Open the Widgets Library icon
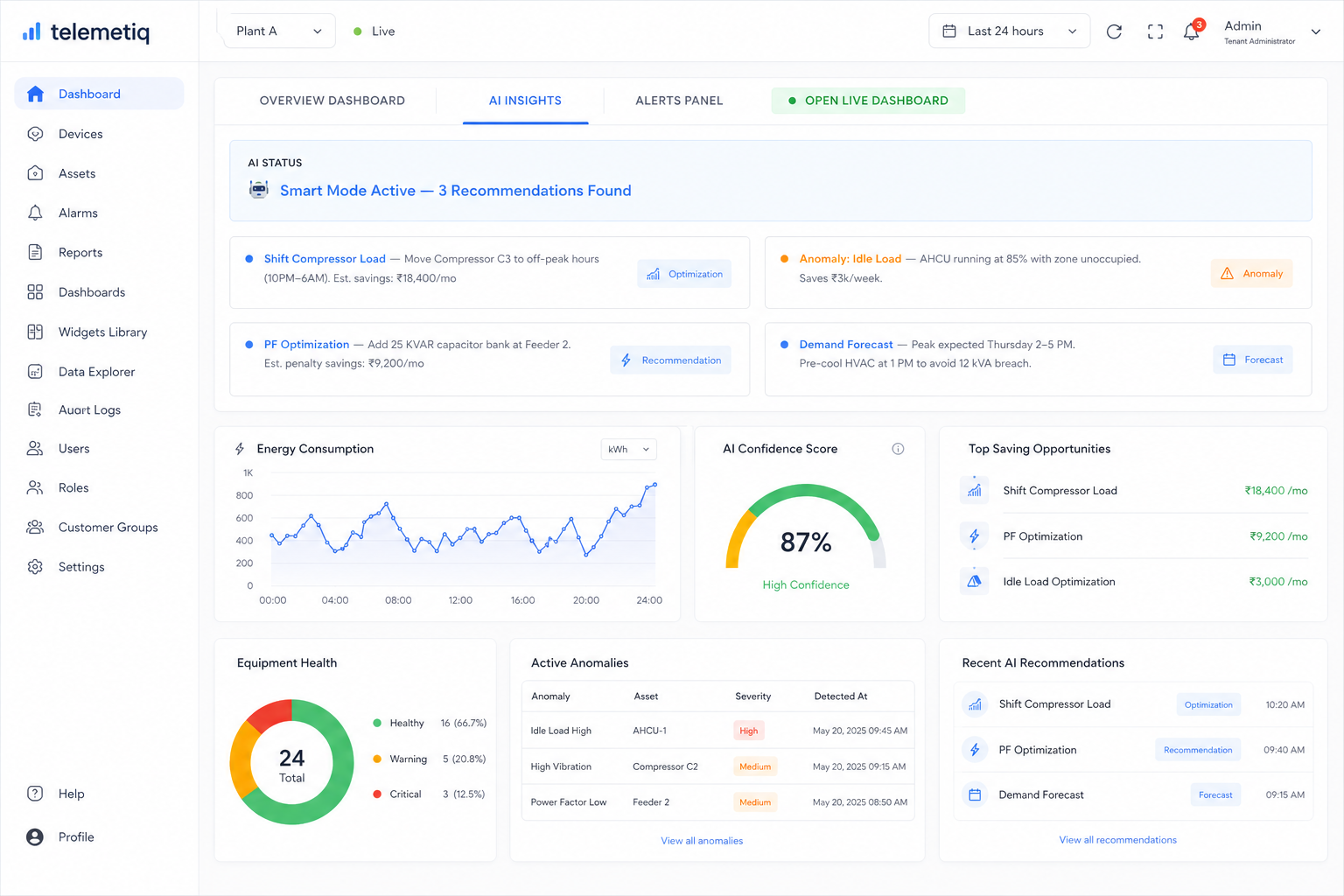This screenshot has width=1344, height=896. pyautogui.click(x=35, y=332)
